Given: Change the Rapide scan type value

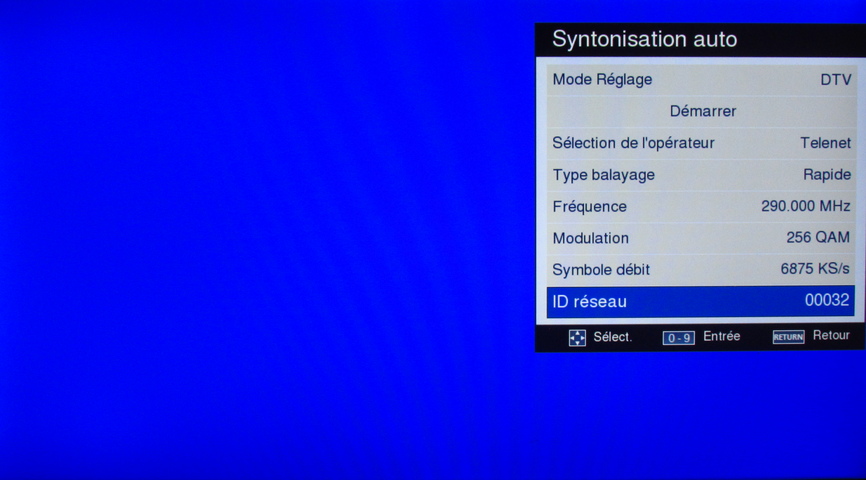Looking at the screenshot, I should (826, 175).
